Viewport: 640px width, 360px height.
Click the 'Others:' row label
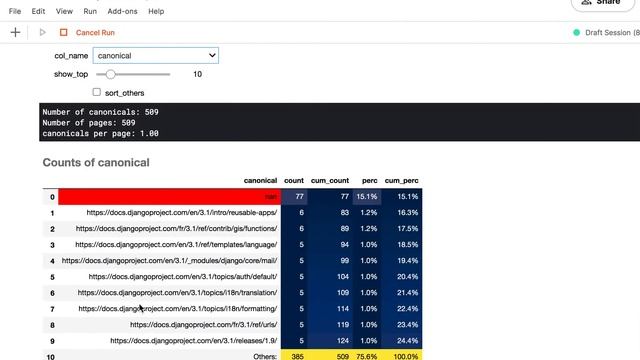pos(265,356)
